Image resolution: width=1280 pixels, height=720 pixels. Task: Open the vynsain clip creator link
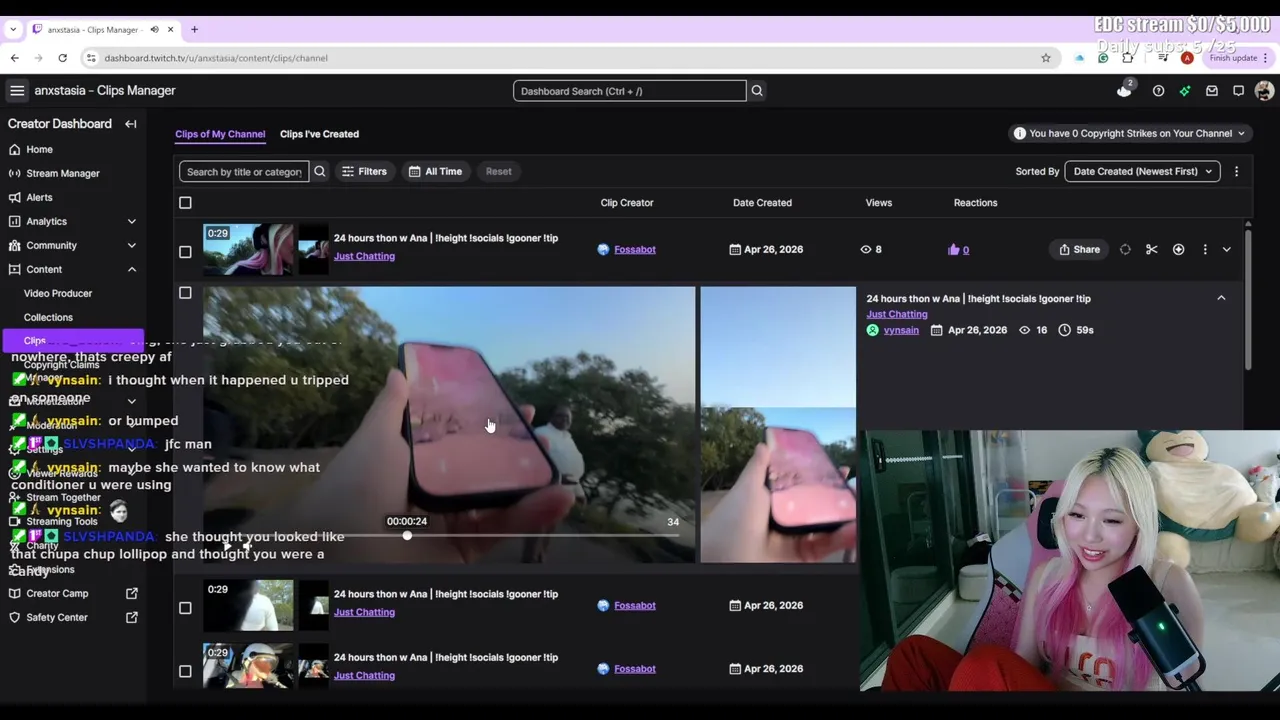point(901,330)
